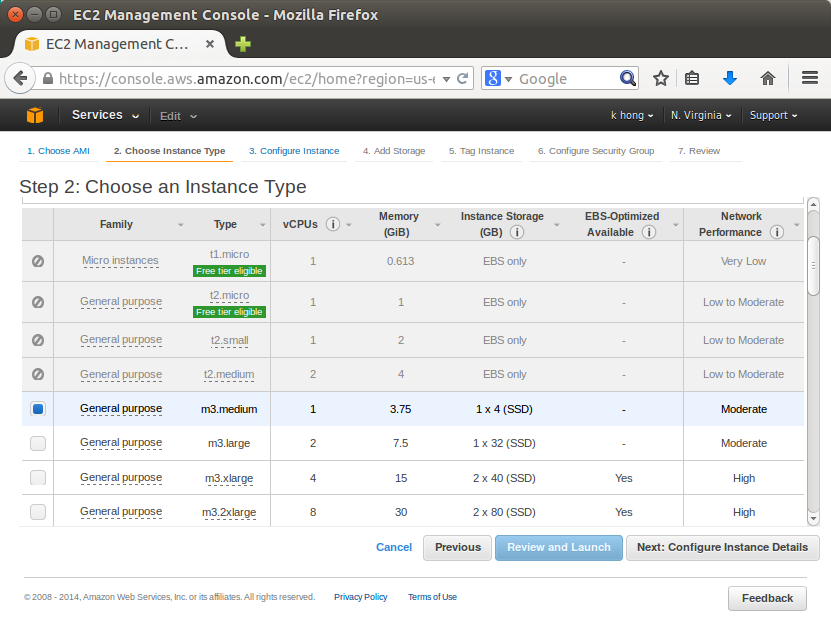Select the Choose Instance Type step tab

click(x=170, y=151)
